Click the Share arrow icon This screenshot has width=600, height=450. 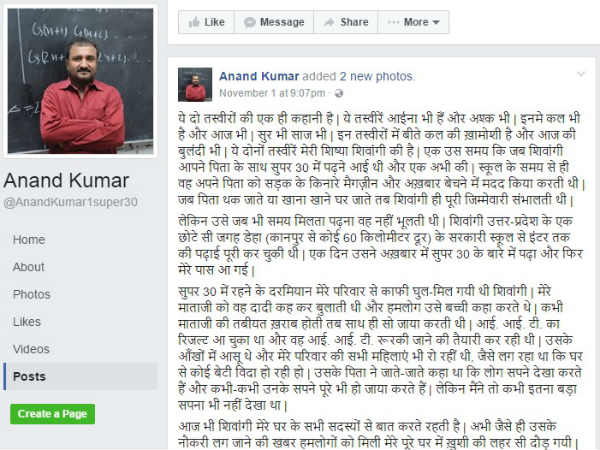[329, 22]
